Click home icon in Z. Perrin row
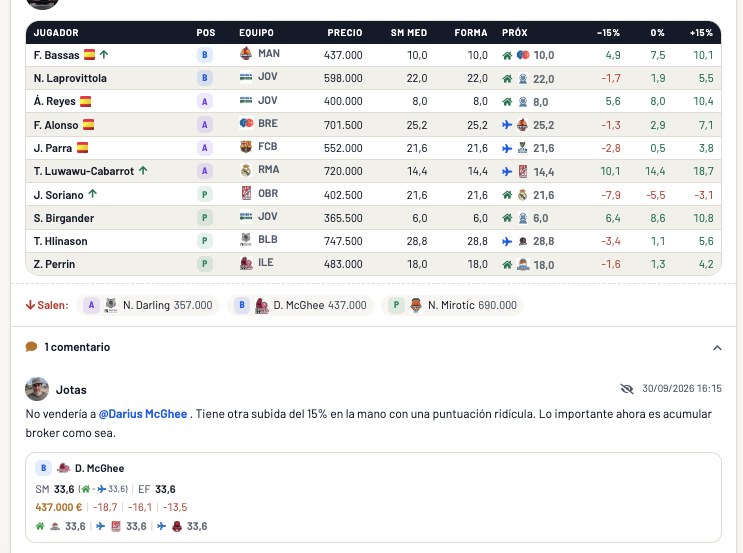This screenshot has width=743, height=553. (507, 264)
